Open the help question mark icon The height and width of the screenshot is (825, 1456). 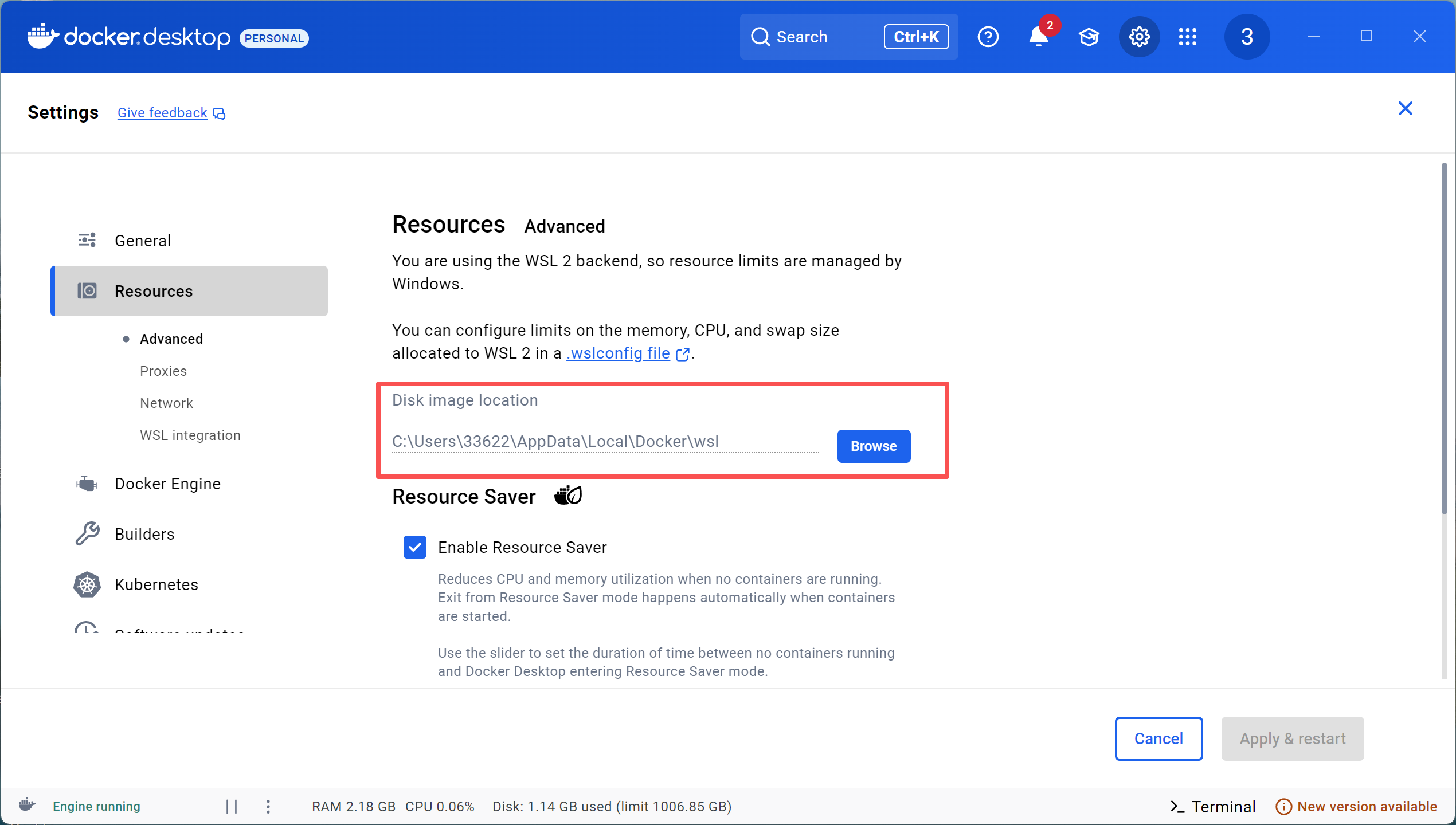988,37
